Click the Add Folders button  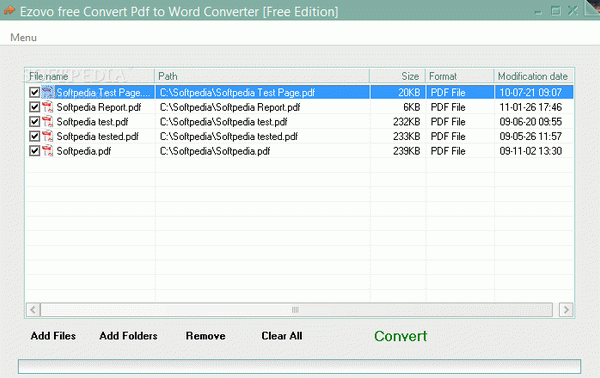tap(128, 336)
